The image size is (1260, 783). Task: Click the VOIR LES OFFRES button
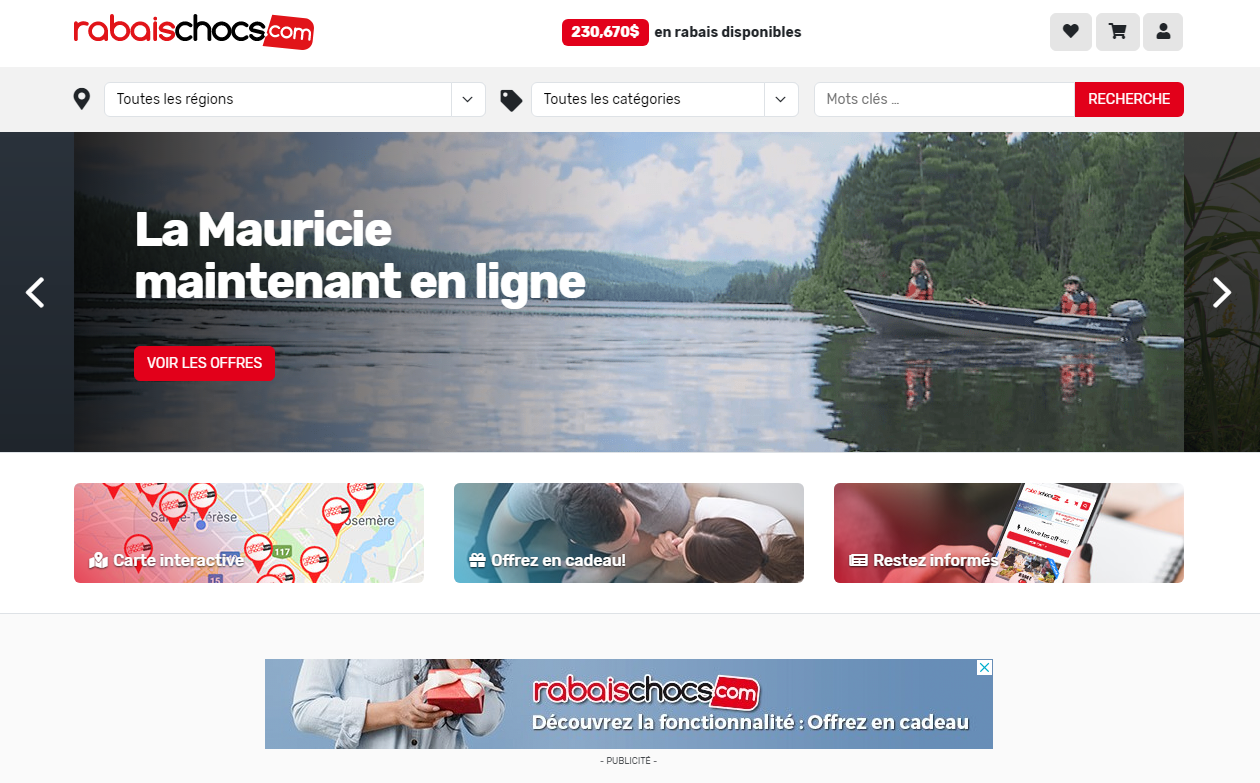point(204,363)
